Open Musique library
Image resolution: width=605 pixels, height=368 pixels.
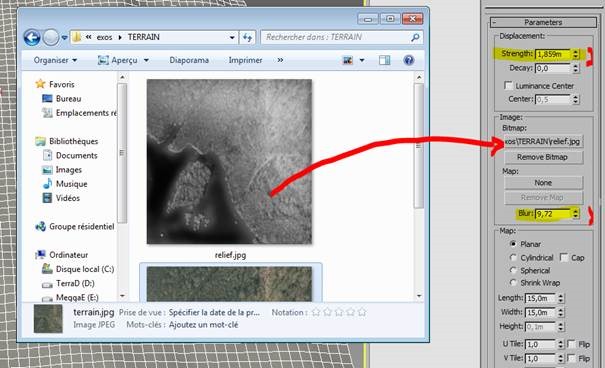tap(71, 184)
